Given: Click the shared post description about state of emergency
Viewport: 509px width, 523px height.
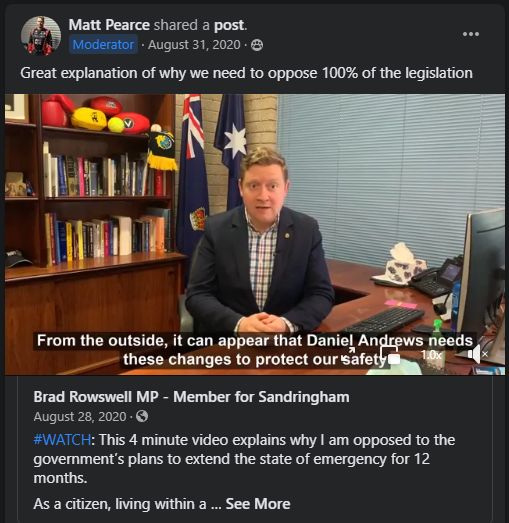Looking at the screenshot, I should [244, 459].
